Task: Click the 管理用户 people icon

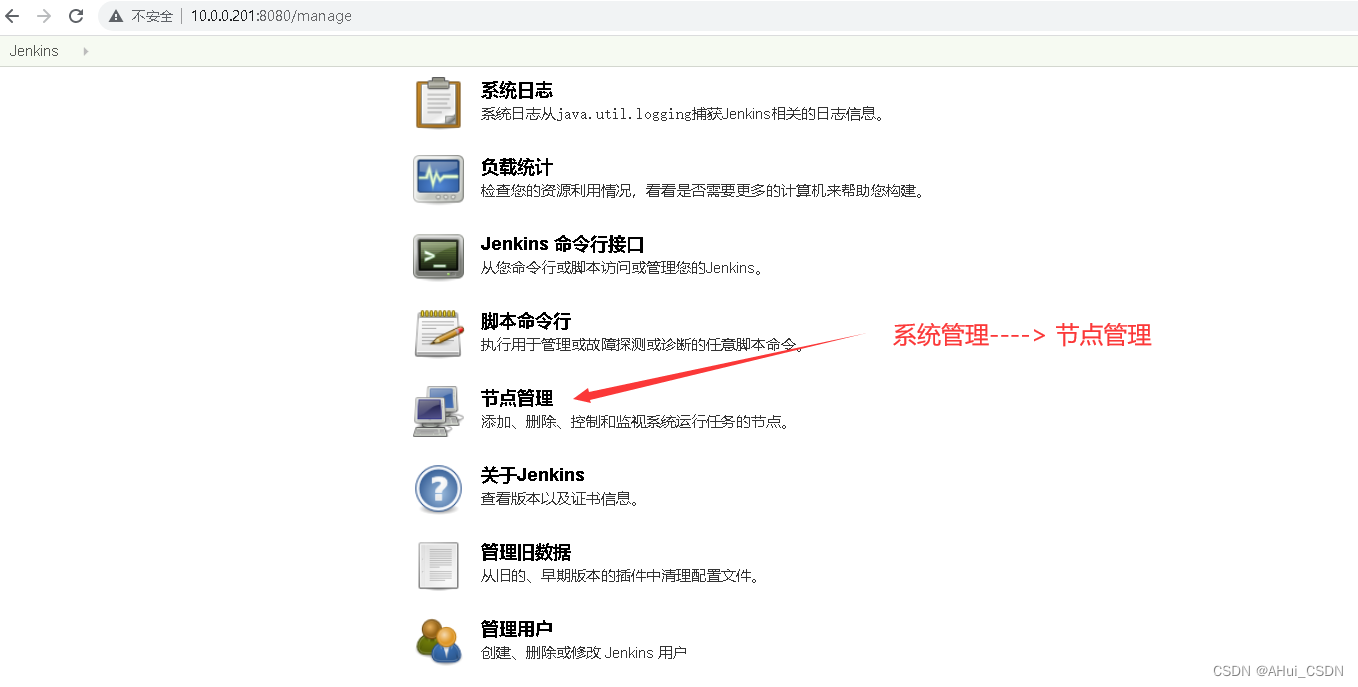Action: 438,641
